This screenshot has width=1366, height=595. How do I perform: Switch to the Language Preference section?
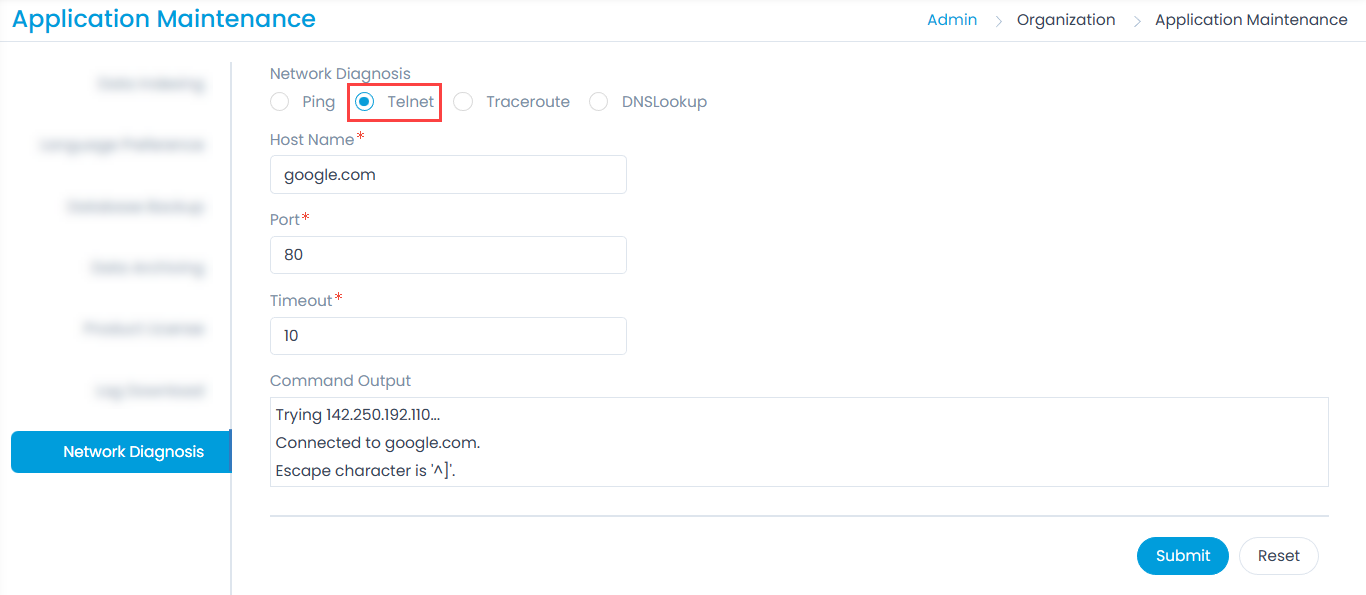pos(122,146)
